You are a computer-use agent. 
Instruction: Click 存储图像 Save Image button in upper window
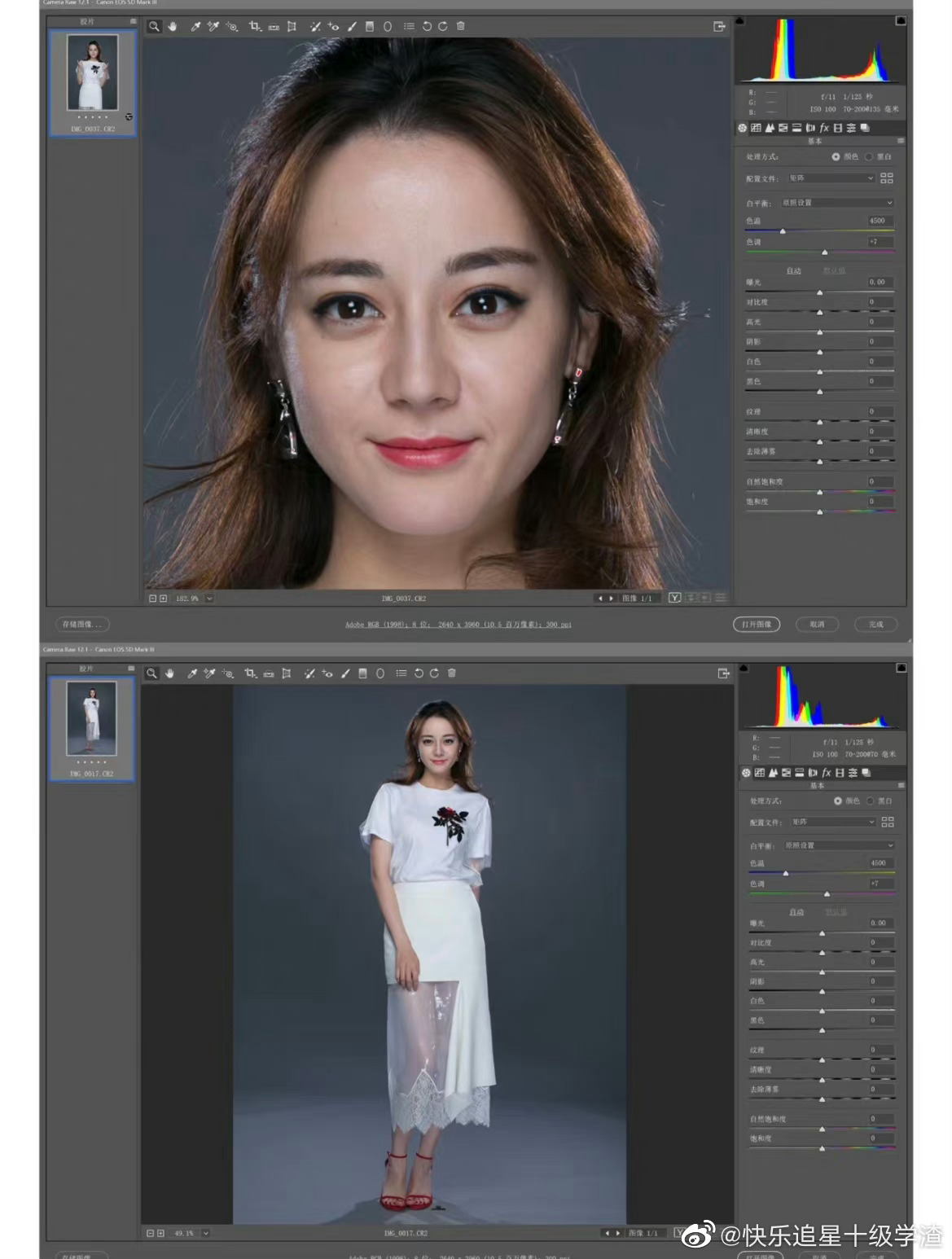[x=82, y=624]
